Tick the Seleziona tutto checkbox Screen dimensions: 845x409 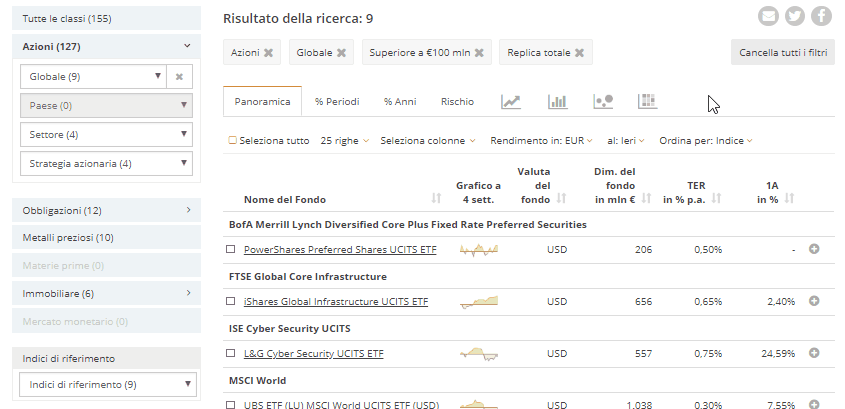[232, 141]
